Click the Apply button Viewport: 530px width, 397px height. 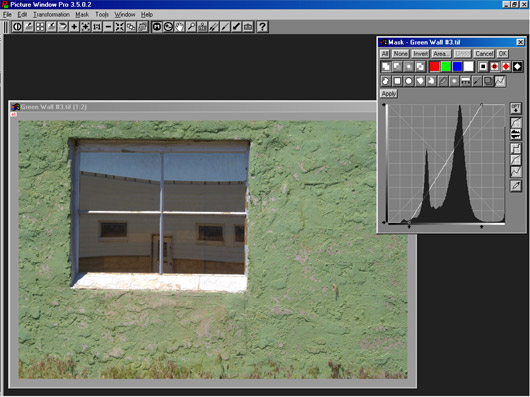point(389,94)
